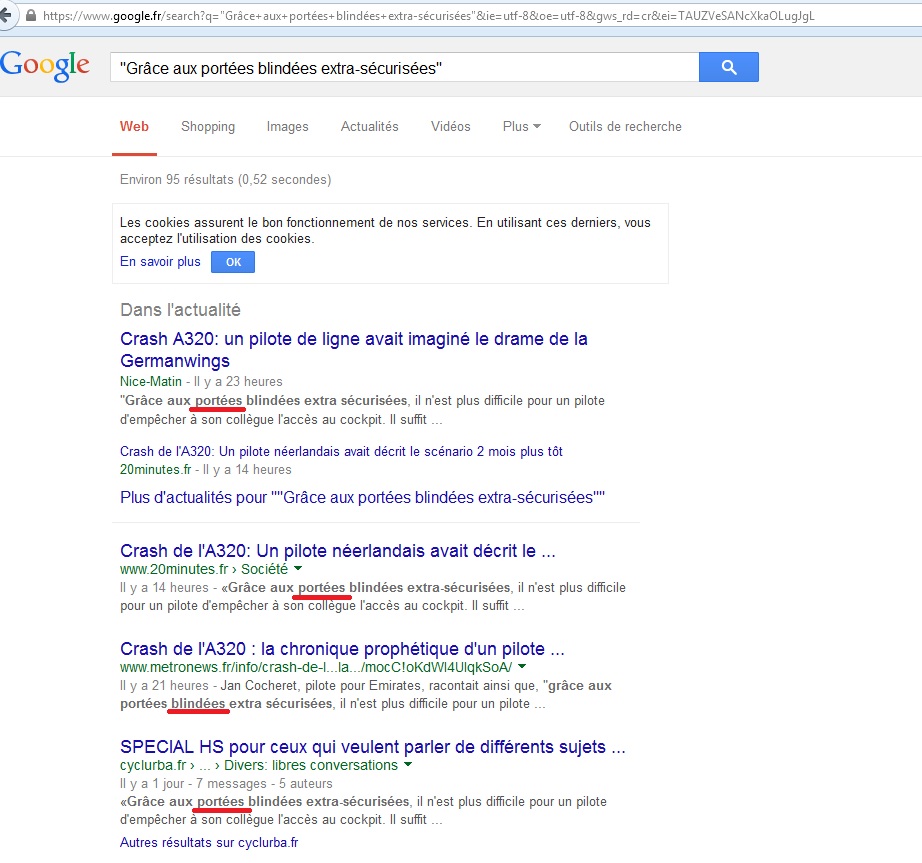Click OK to accept cookies

(x=233, y=262)
